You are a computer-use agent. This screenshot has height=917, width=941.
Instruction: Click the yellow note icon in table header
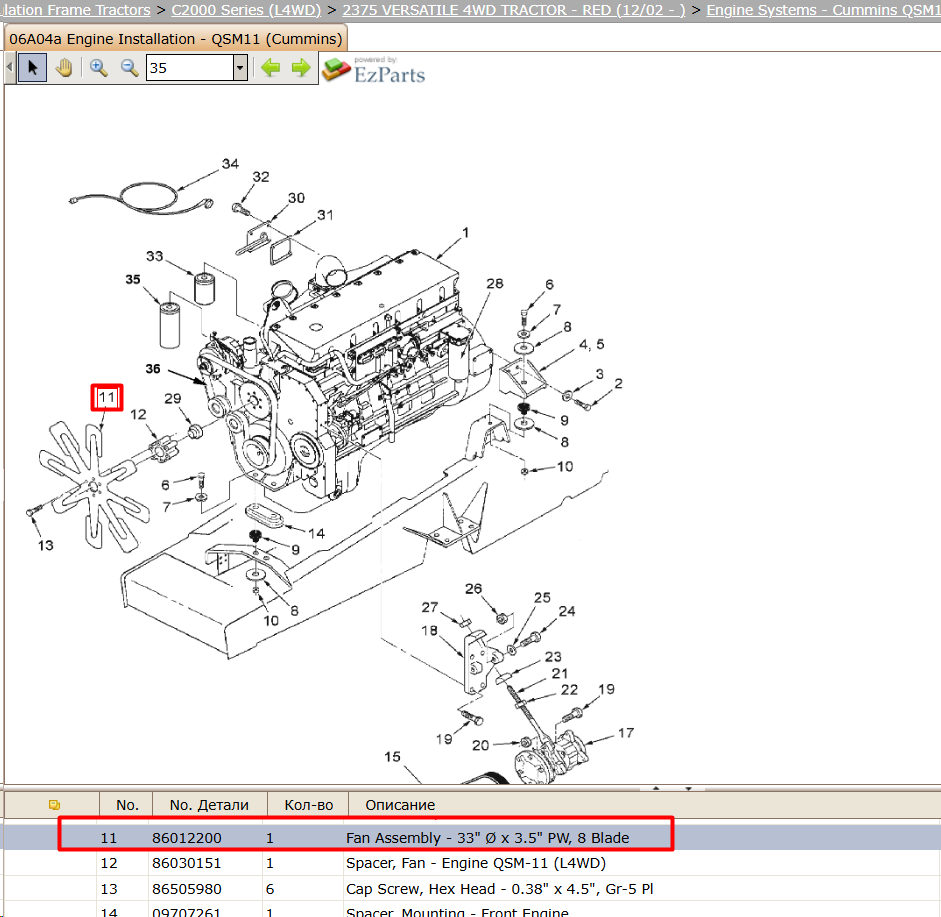[54, 805]
